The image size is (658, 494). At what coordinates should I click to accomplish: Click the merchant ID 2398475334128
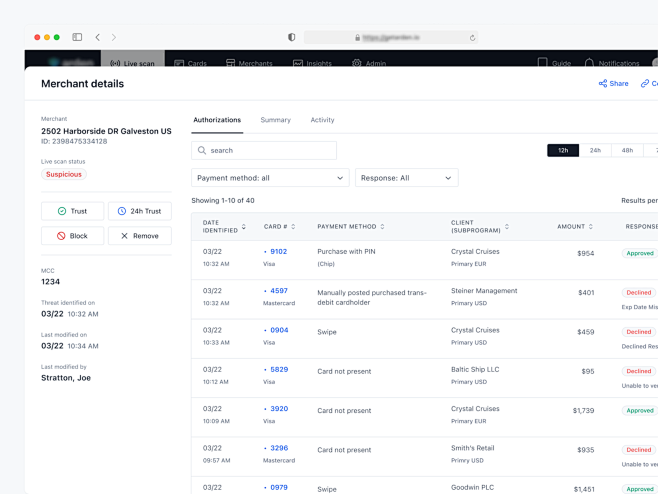74,141
